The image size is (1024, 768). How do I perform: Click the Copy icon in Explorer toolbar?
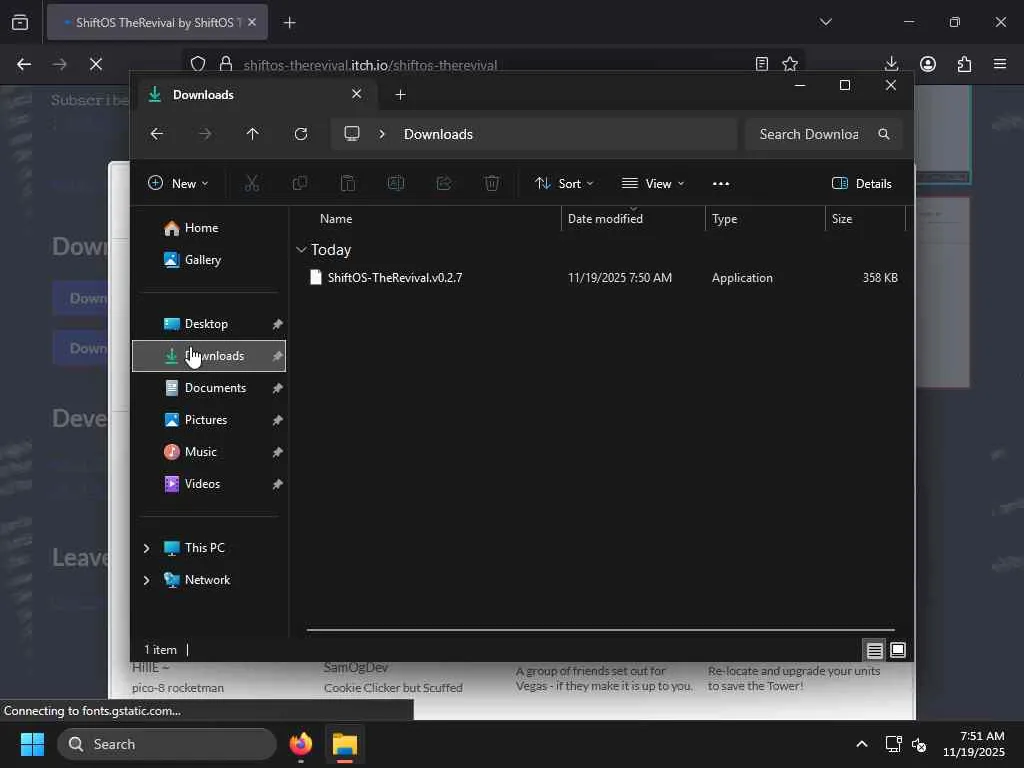click(x=300, y=184)
